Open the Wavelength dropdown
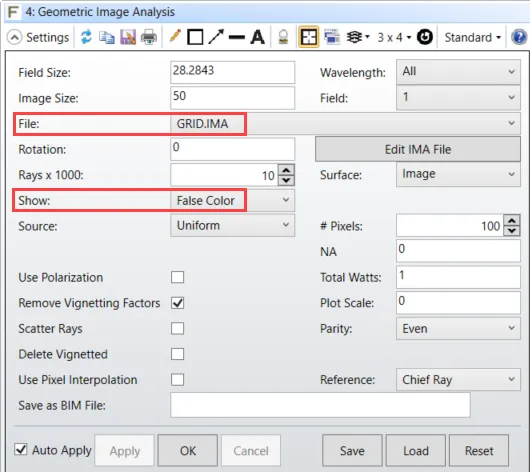The width and height of the screenshot is (530, 472). click(458, 72)
